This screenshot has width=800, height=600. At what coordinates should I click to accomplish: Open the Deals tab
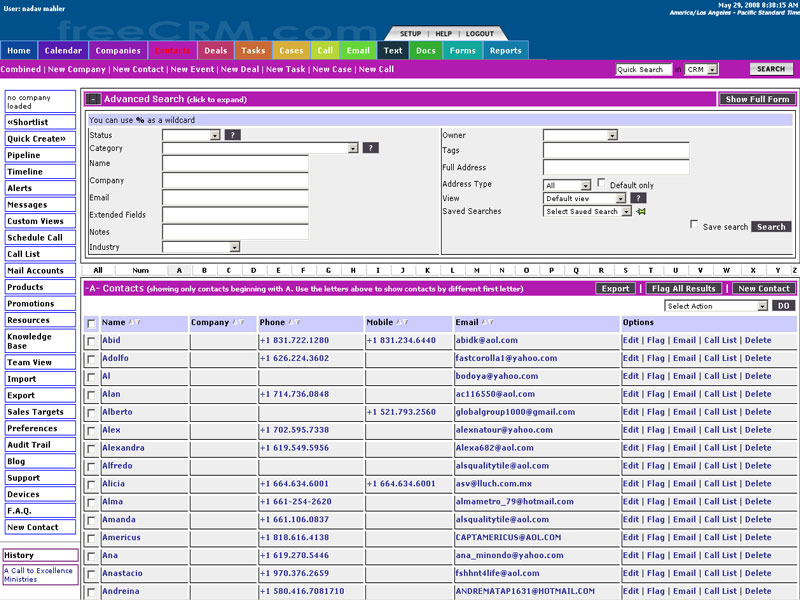215,51
